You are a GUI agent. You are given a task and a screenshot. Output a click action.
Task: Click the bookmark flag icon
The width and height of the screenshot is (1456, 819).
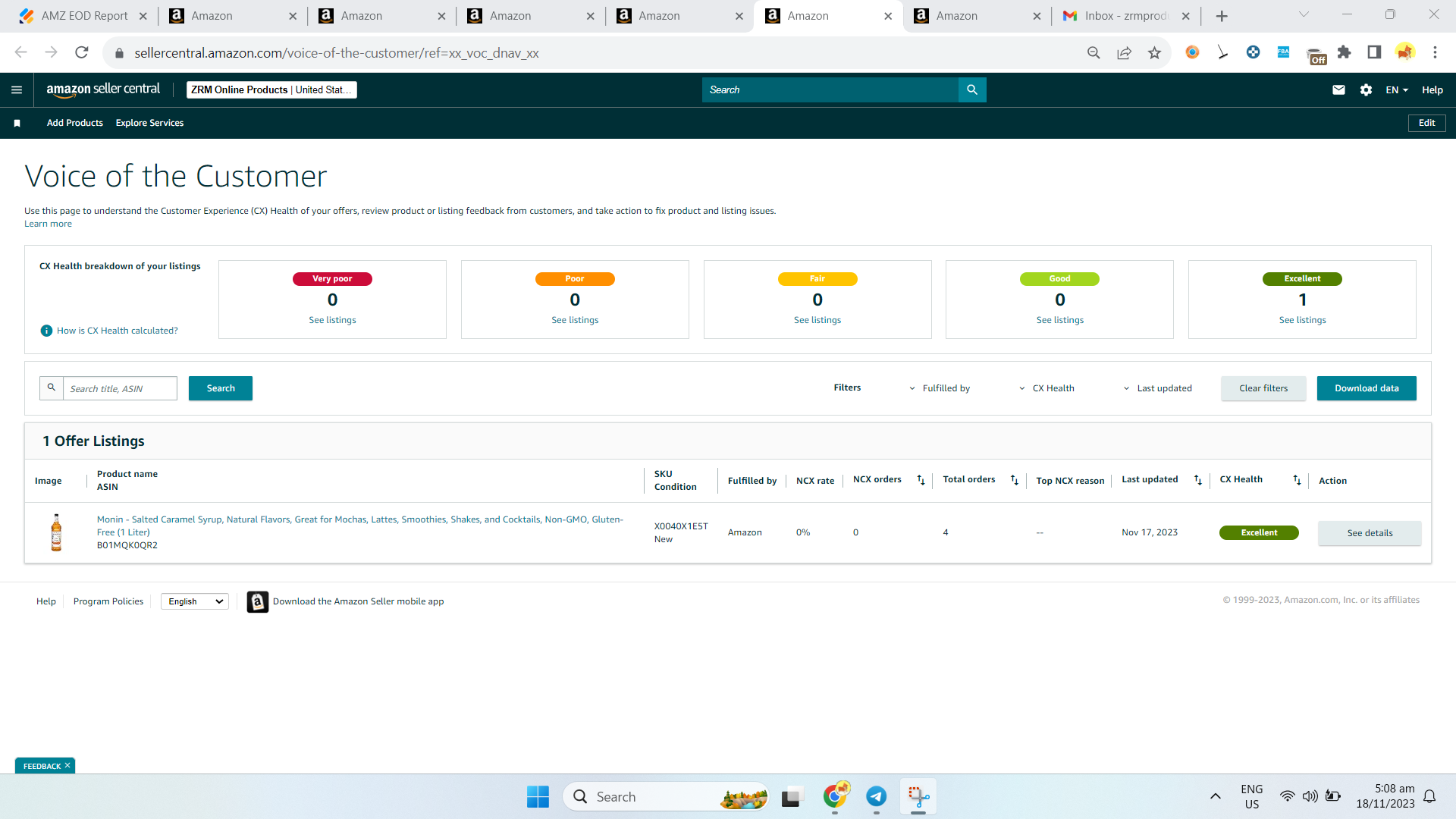[17, 123]
